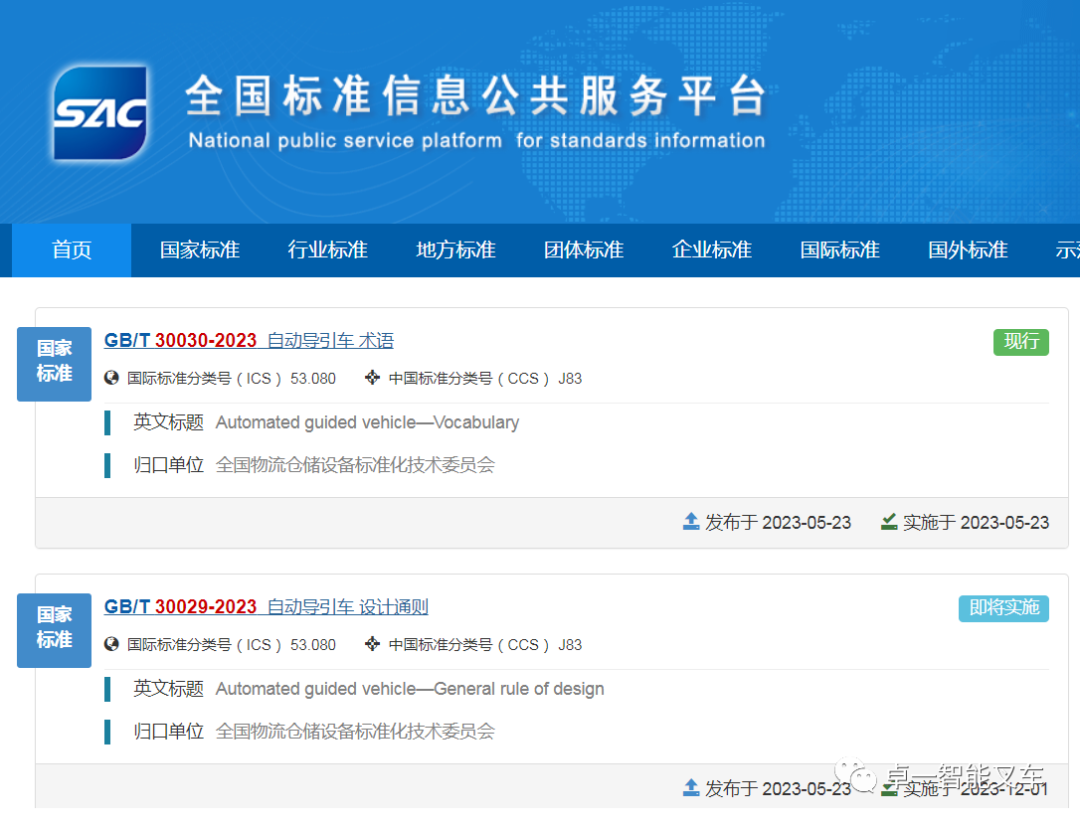The width and height of the screenshot is (1080, 825).
Task: Open the 行业标准 menu item
Action: click(328, 250)
